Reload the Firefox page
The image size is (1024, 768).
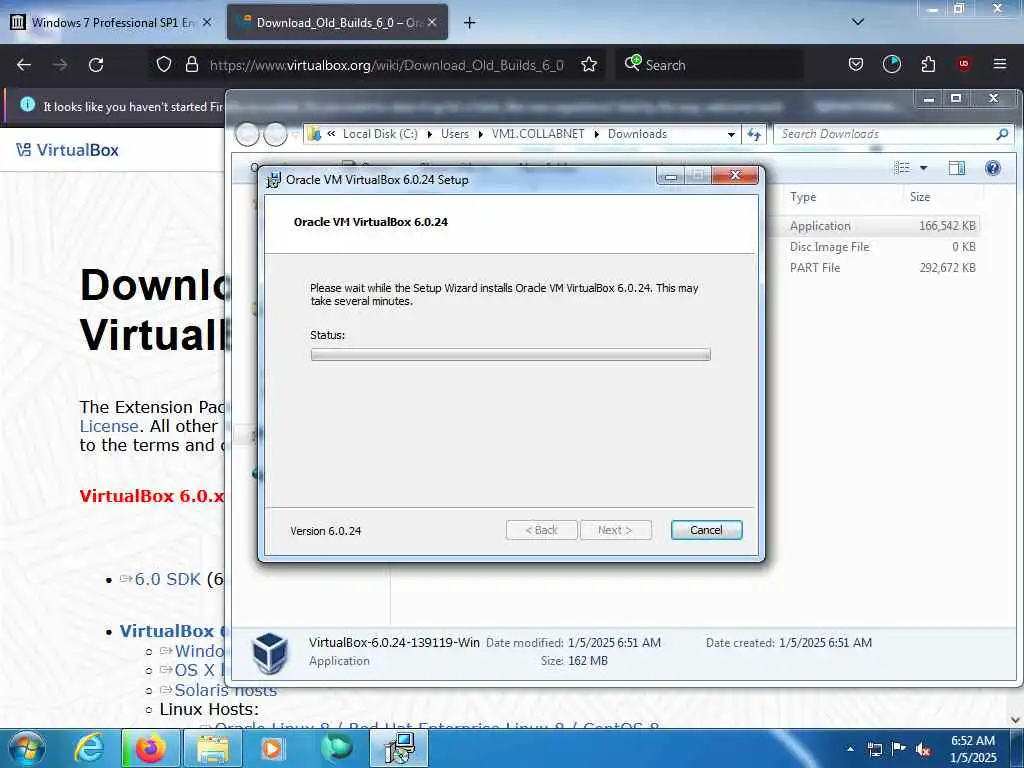[96, 65]
